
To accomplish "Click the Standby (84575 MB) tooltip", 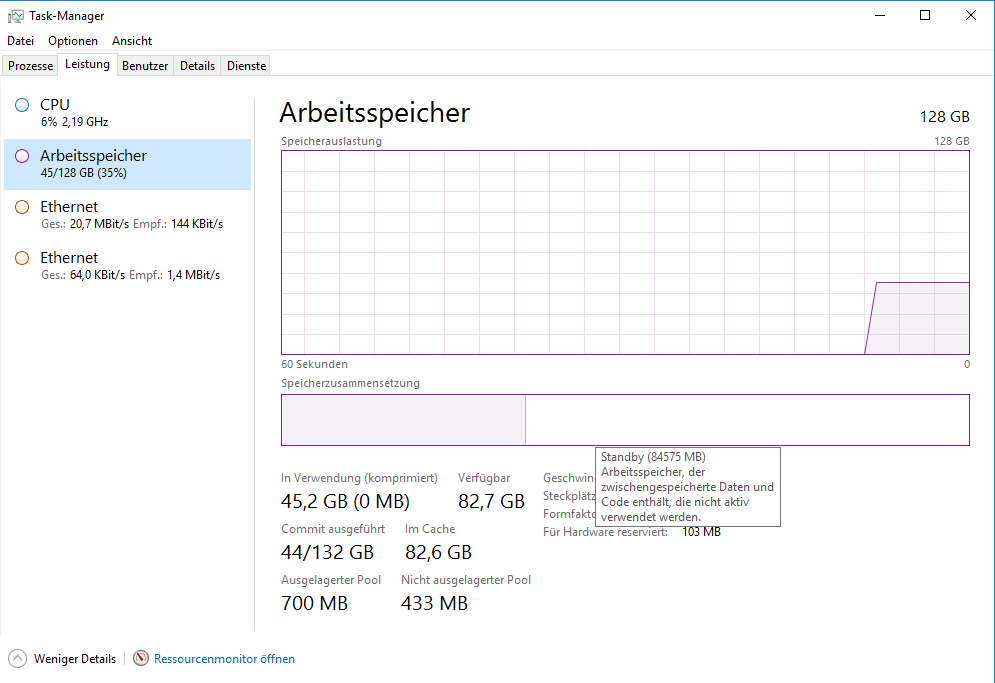I will tap(688, 487).
